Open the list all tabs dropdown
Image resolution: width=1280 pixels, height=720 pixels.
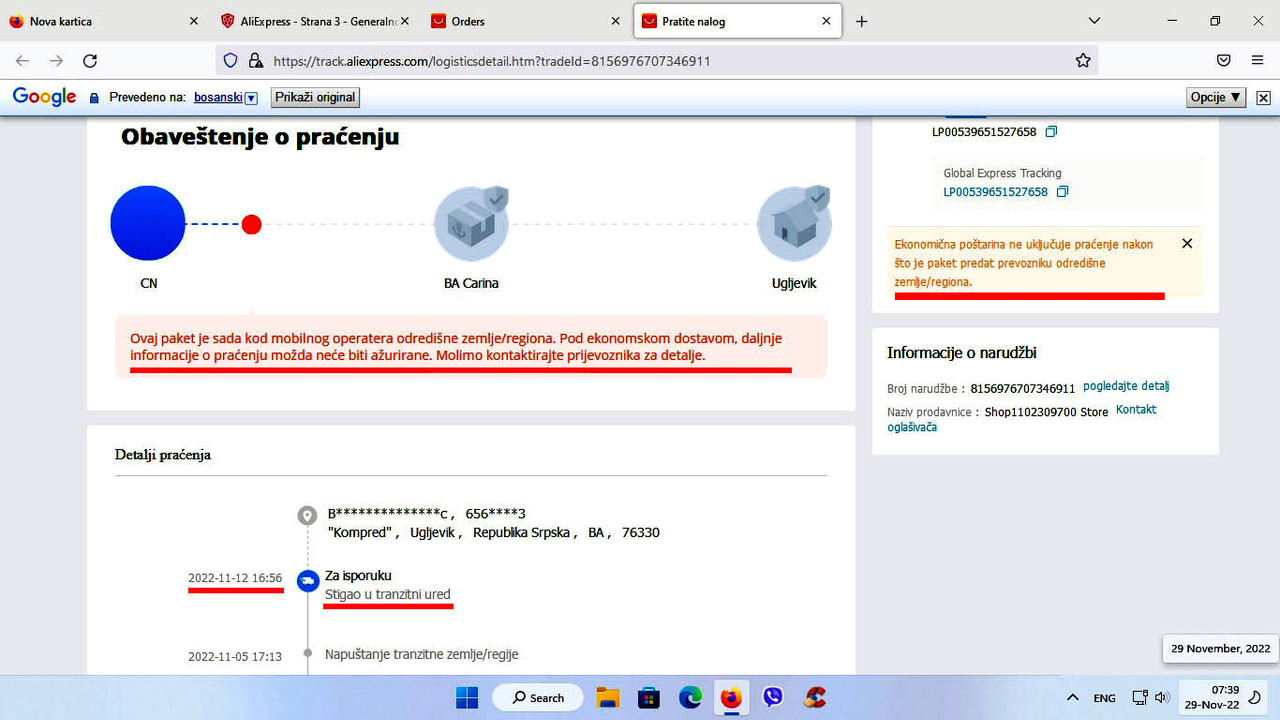[1095, 21]
